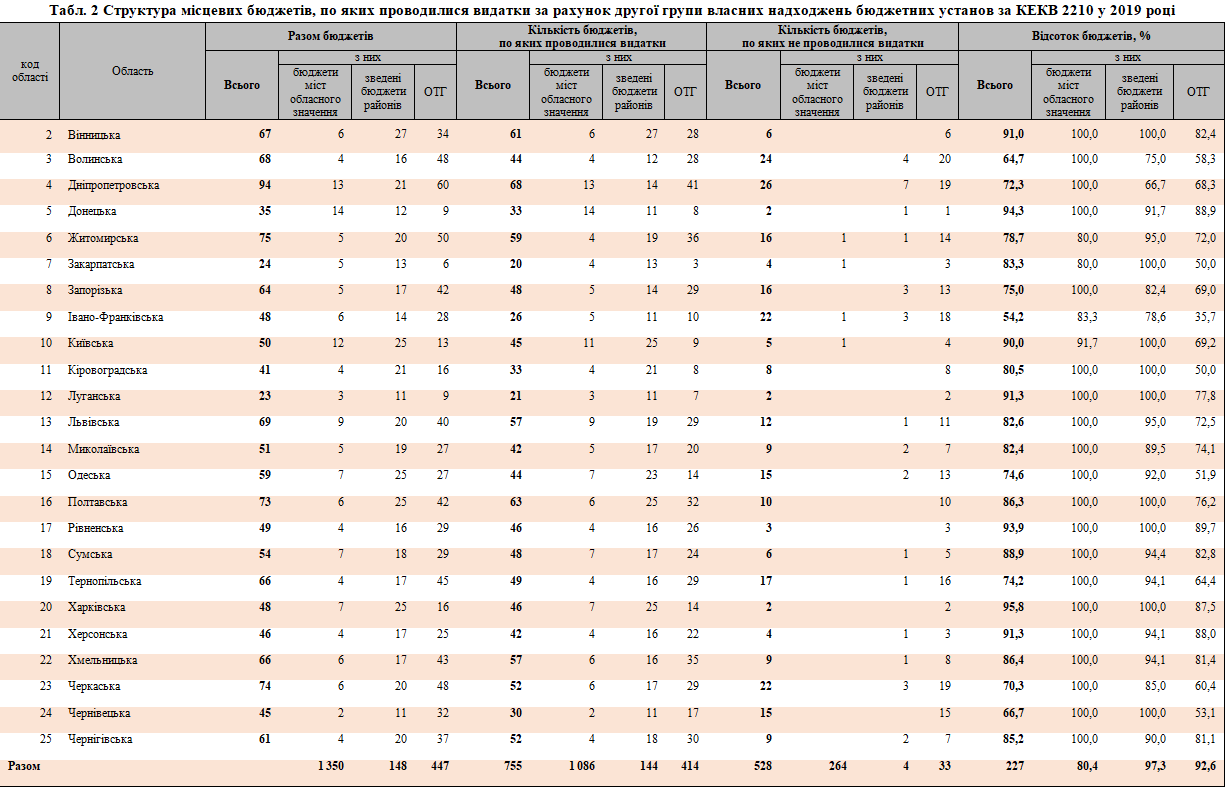Select the 'Разом' totals row label
The height and width of the screenshot is (787, 1225).
25,766
